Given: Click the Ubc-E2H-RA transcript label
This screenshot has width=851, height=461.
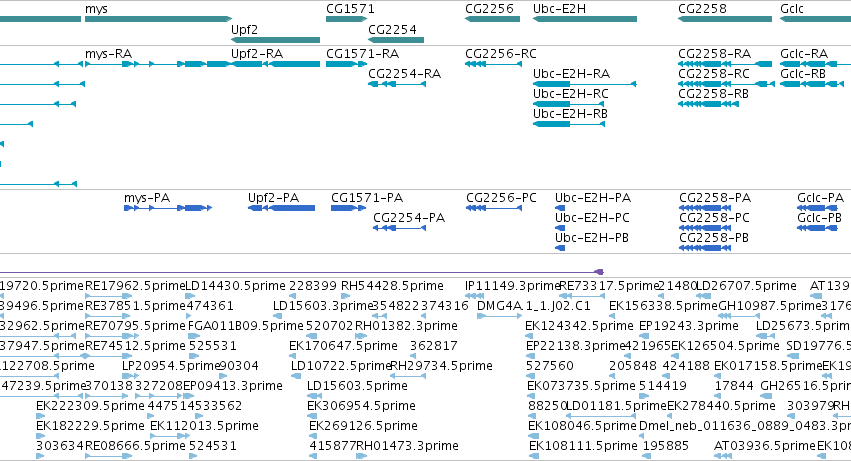Looking at the screenshot, I should click(x=571, y=73).
